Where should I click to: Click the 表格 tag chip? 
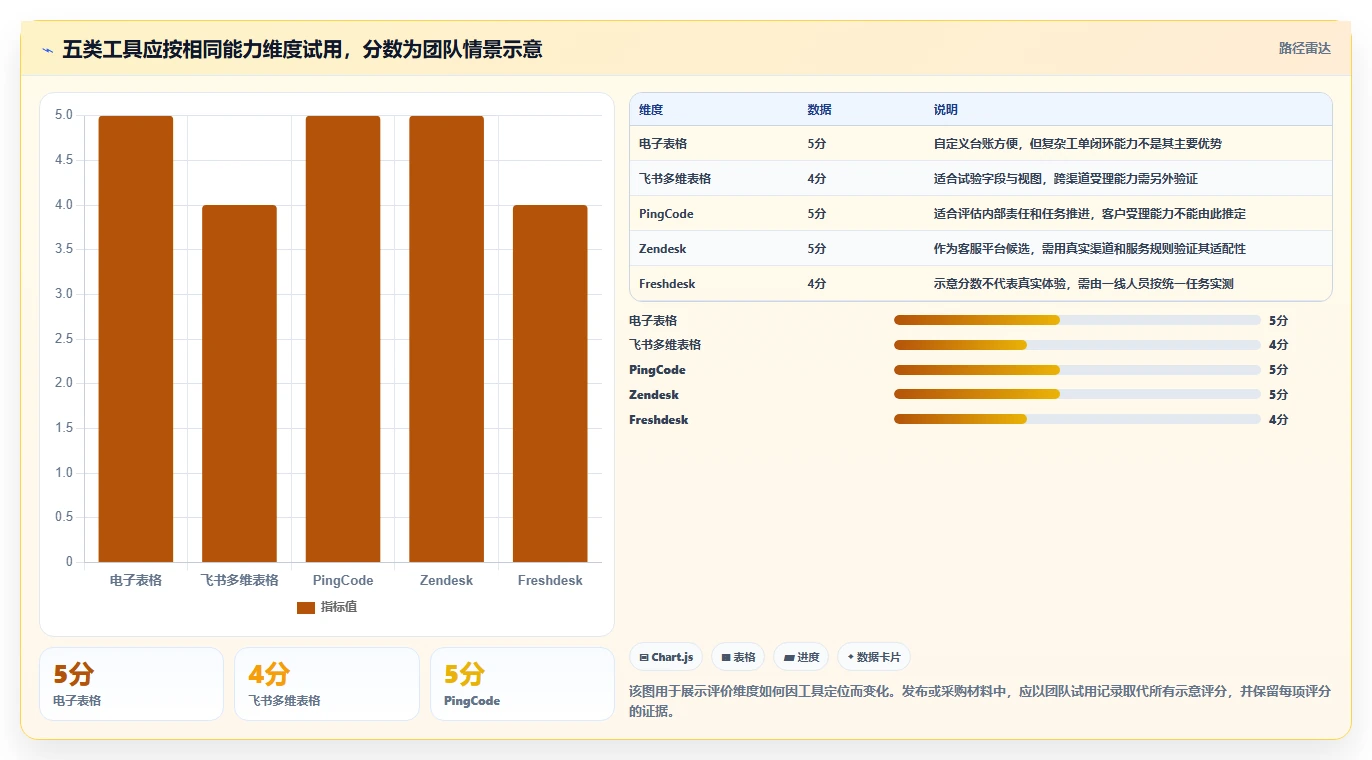click(x=738, y=657)
